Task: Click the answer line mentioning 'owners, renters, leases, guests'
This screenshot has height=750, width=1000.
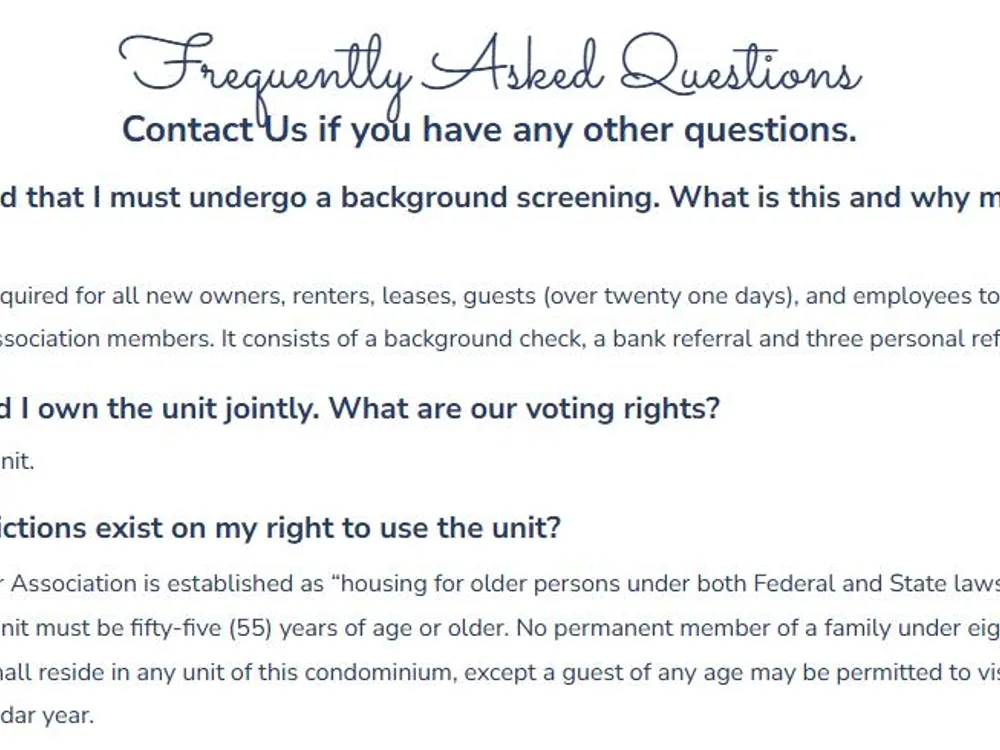Action: [500, 296]
